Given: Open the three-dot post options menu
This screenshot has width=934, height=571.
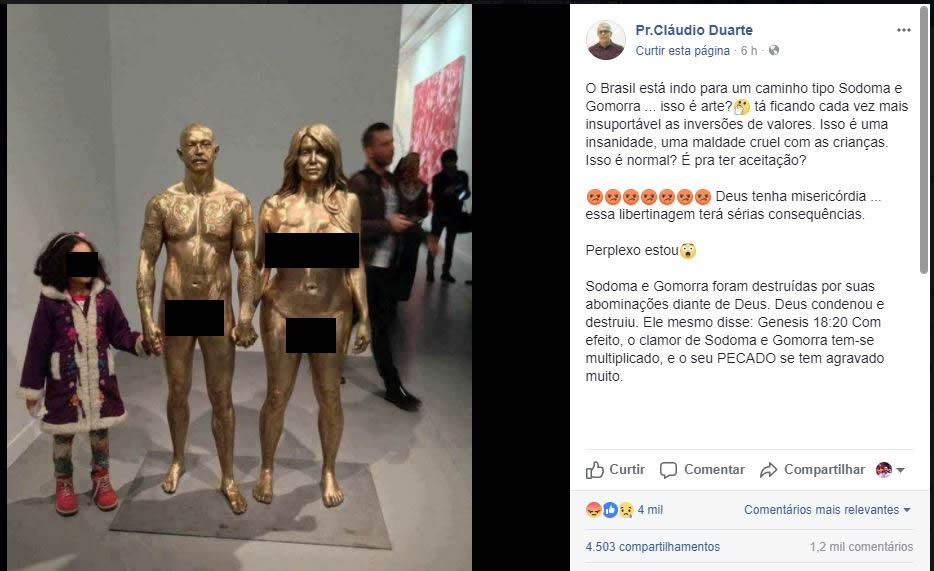Looking at the screenshot, I should (904, 30).
